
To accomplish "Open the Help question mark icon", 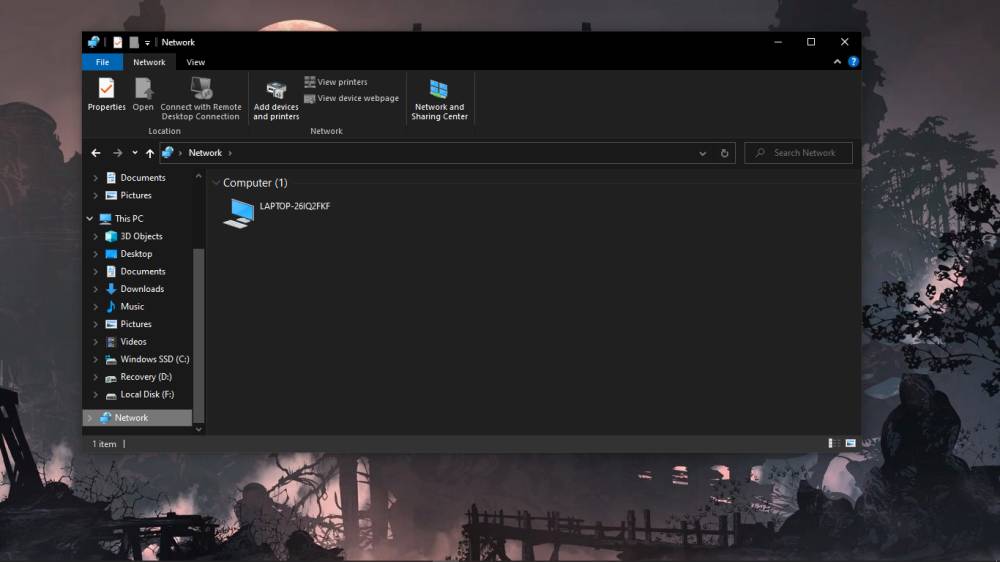I will tap(853, 62).
